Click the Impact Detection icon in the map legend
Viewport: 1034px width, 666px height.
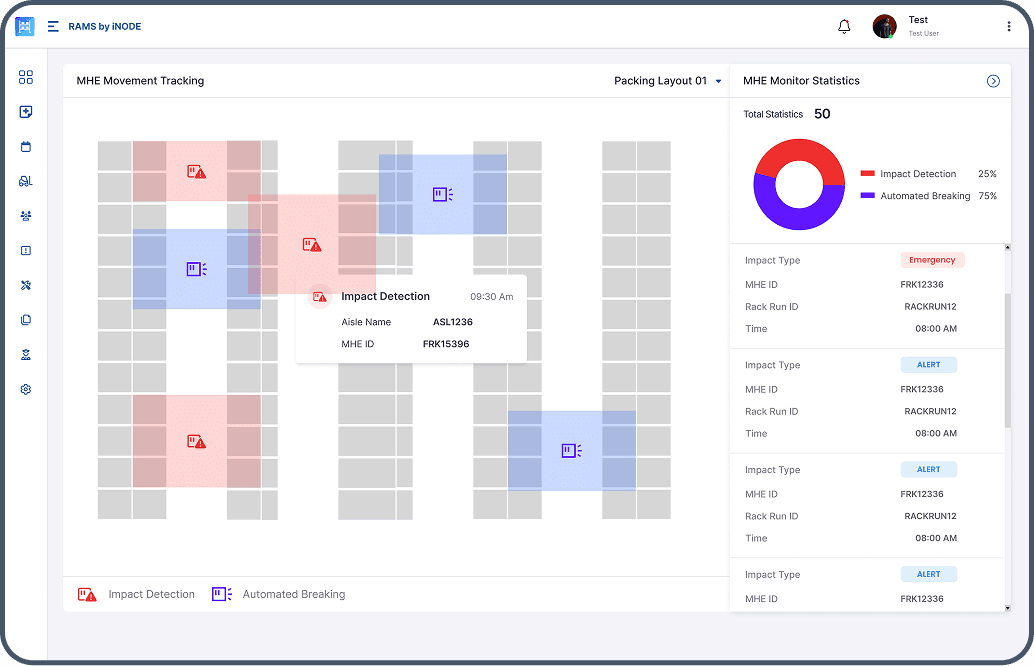click(87, 593)
